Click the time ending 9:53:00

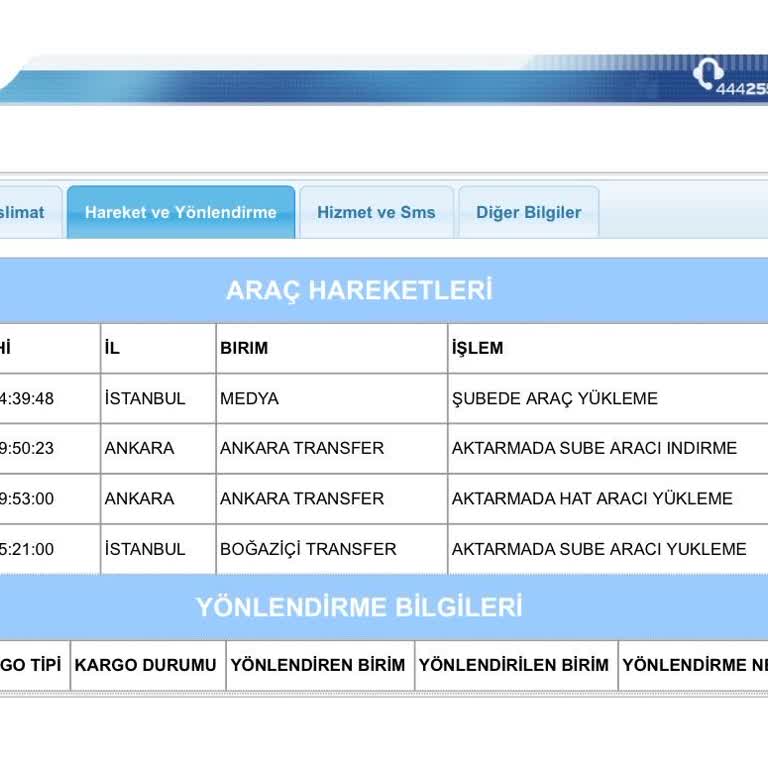tap(27, 499)
